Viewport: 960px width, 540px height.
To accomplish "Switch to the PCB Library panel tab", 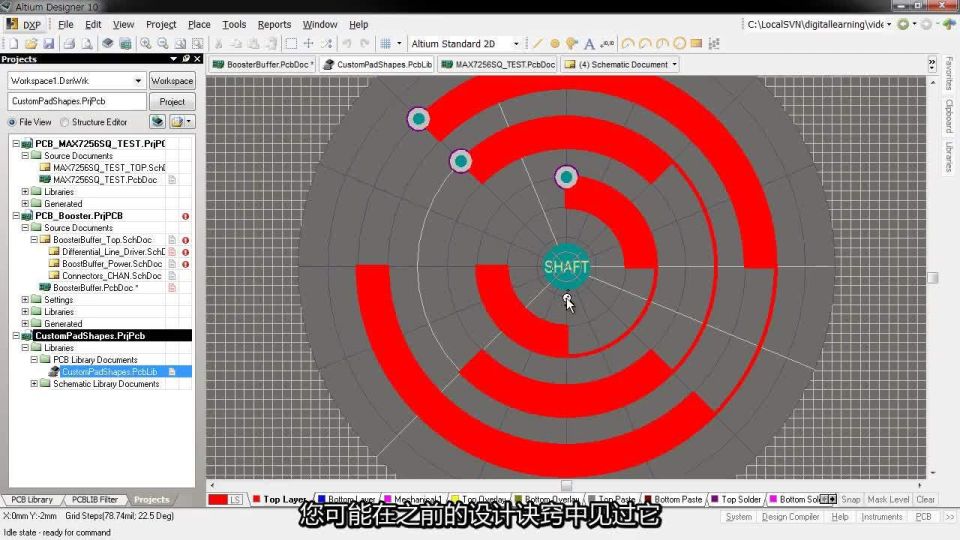I will tap(32, 500).
